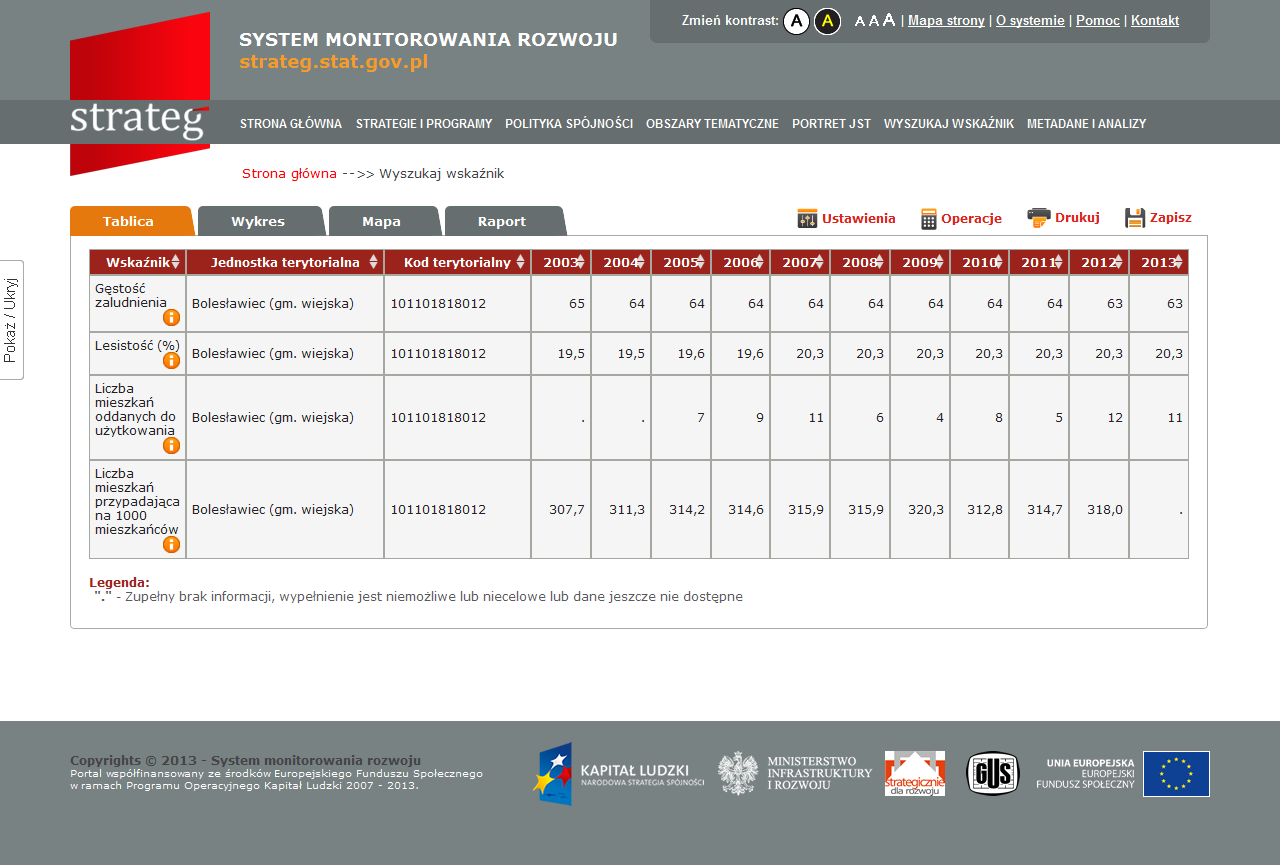The height and width of the screenshot is (865, 1280).
Task: Click the Strateg logo
Action: (x=140, y=94)
